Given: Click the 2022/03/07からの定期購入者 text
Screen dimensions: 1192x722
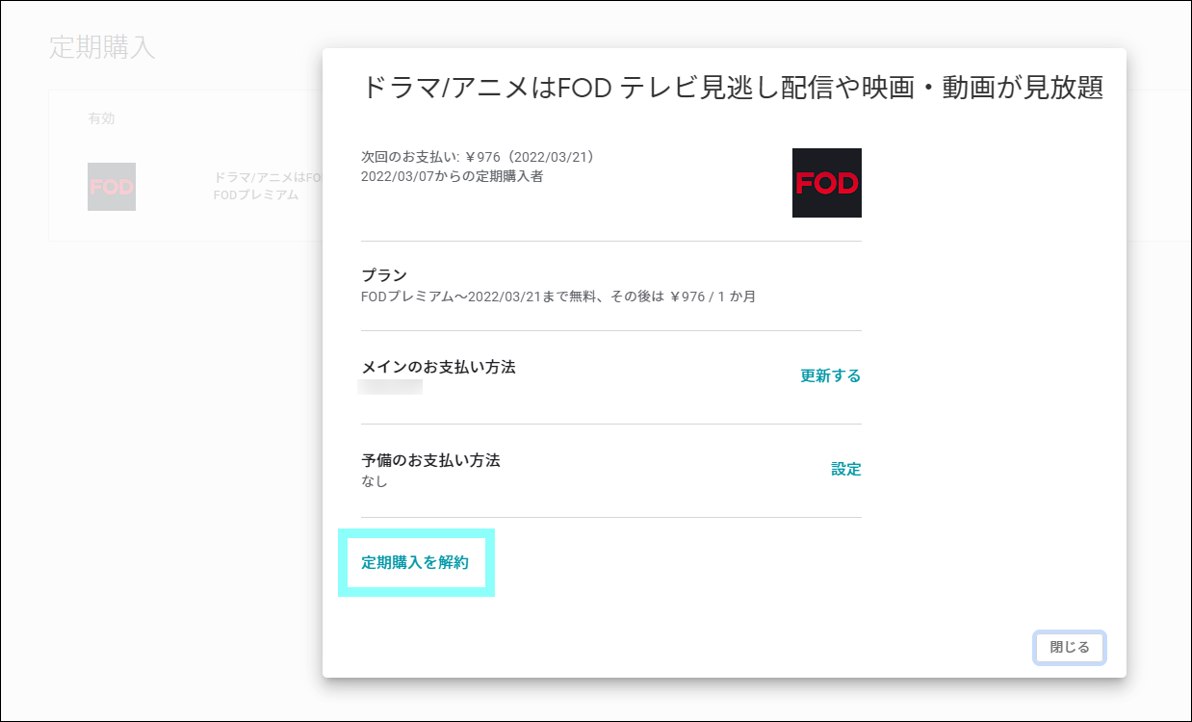Looking at the screenshot, I should click(x=452, y=176).
